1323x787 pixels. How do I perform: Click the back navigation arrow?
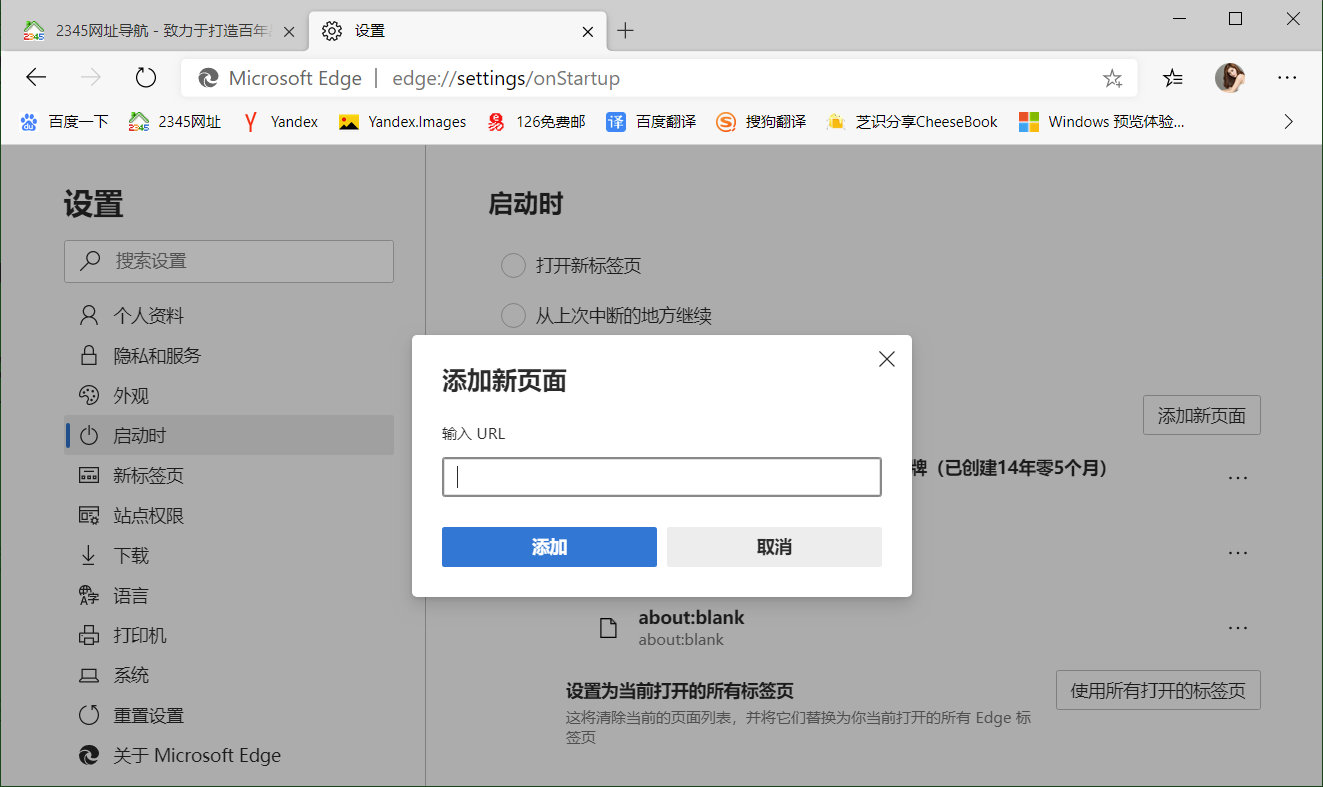coord(36,77)
